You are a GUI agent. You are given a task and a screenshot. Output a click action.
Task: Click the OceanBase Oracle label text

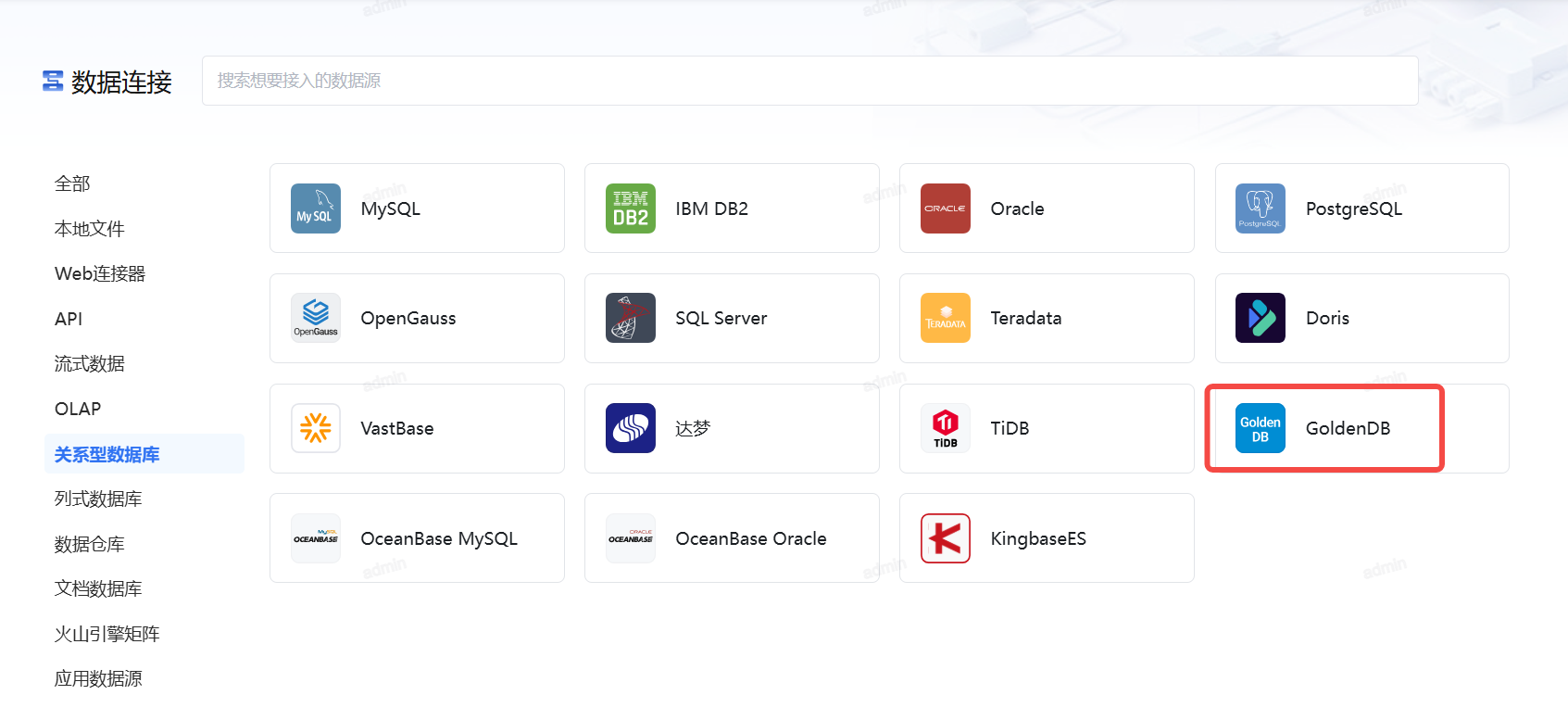(x=750, y=538)
